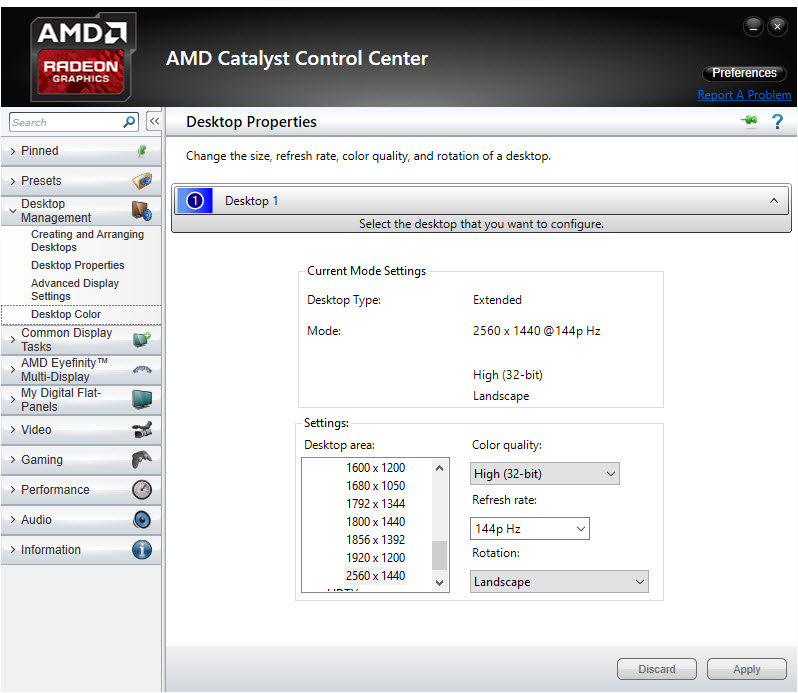Collapse the sidebar with double-arrow button

pos(154,121)
